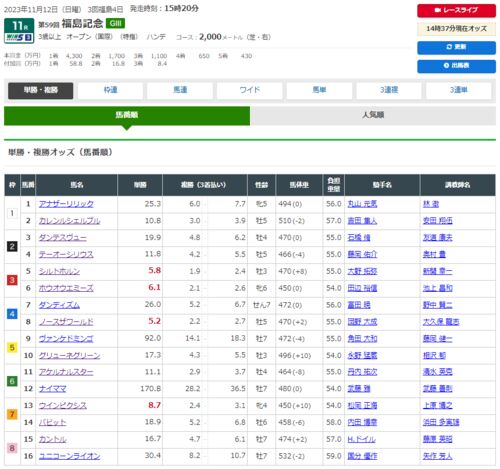Viewport: 500px width, 469px height.
Task: Click the 更新 refresh button
Action: [x=456, y=47]
